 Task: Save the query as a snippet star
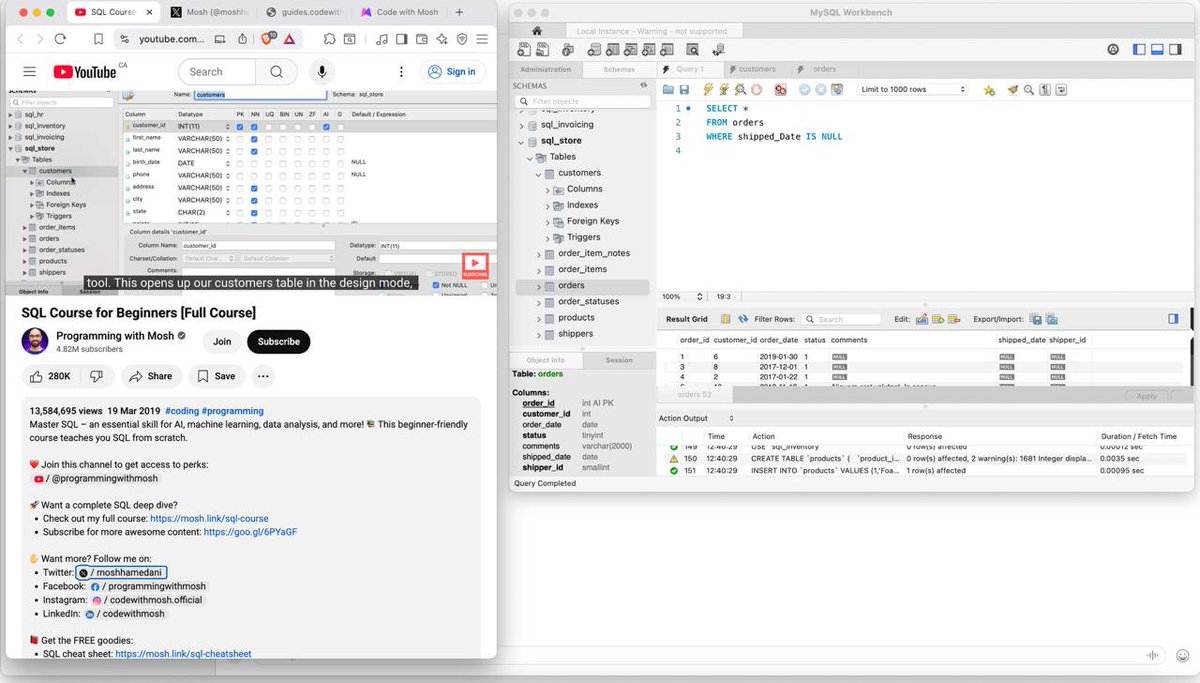coord(989,90)
